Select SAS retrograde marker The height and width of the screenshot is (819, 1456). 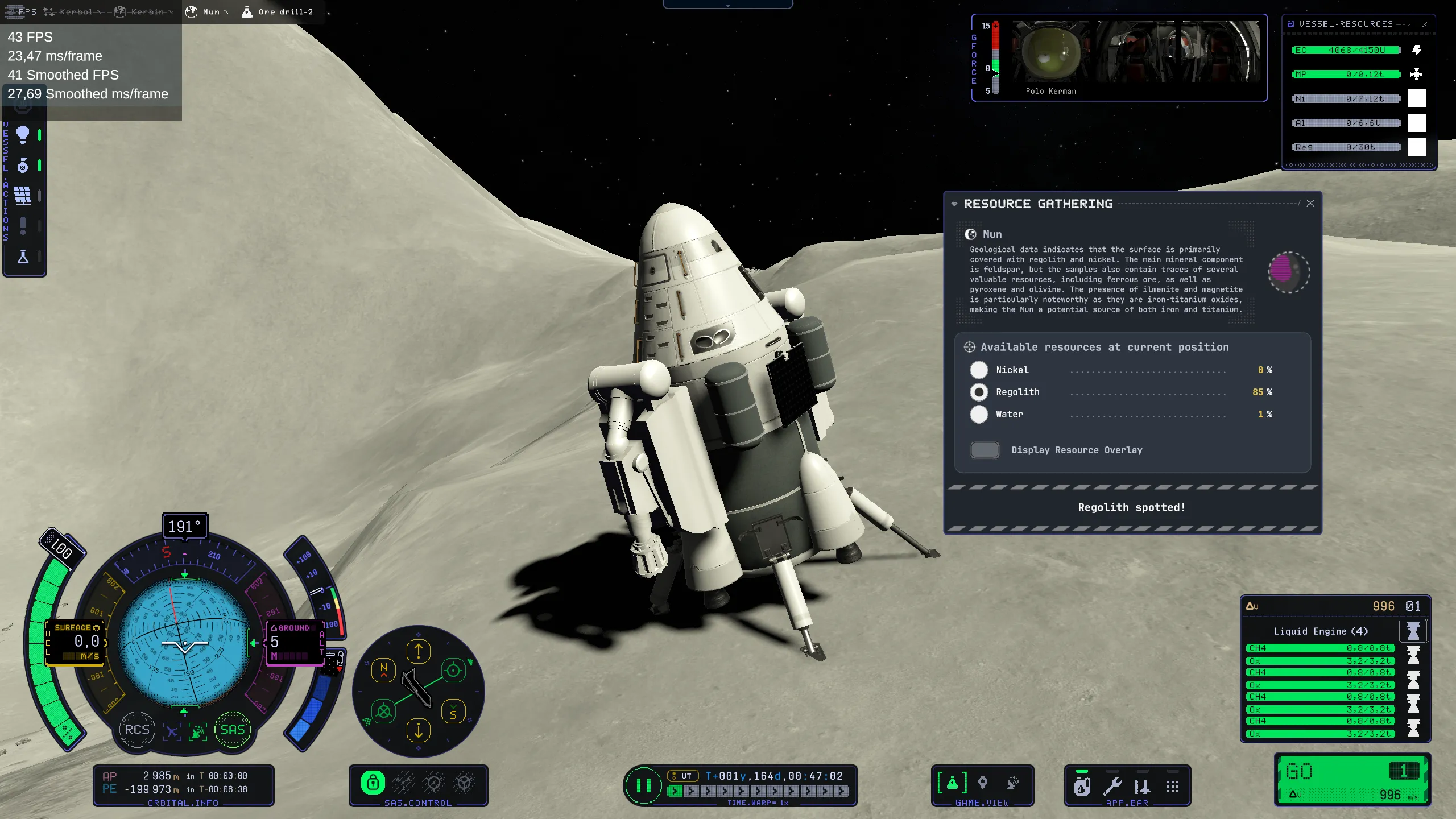click(384, 712)
